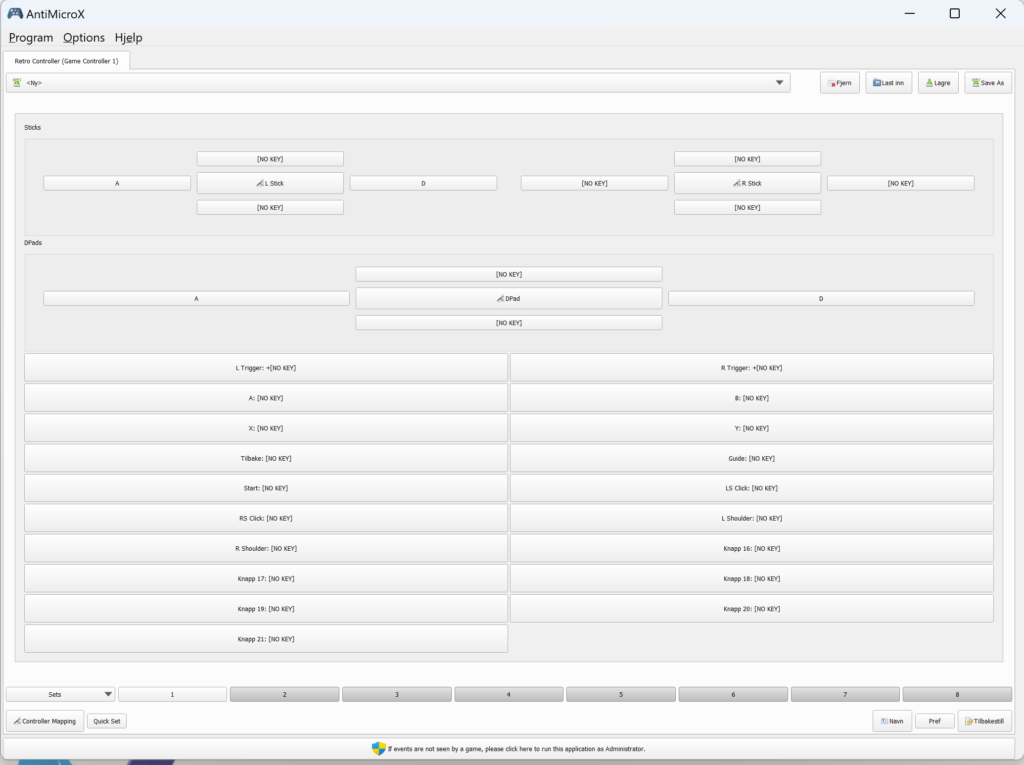Open Controller Mapping

tap(45, 721)
